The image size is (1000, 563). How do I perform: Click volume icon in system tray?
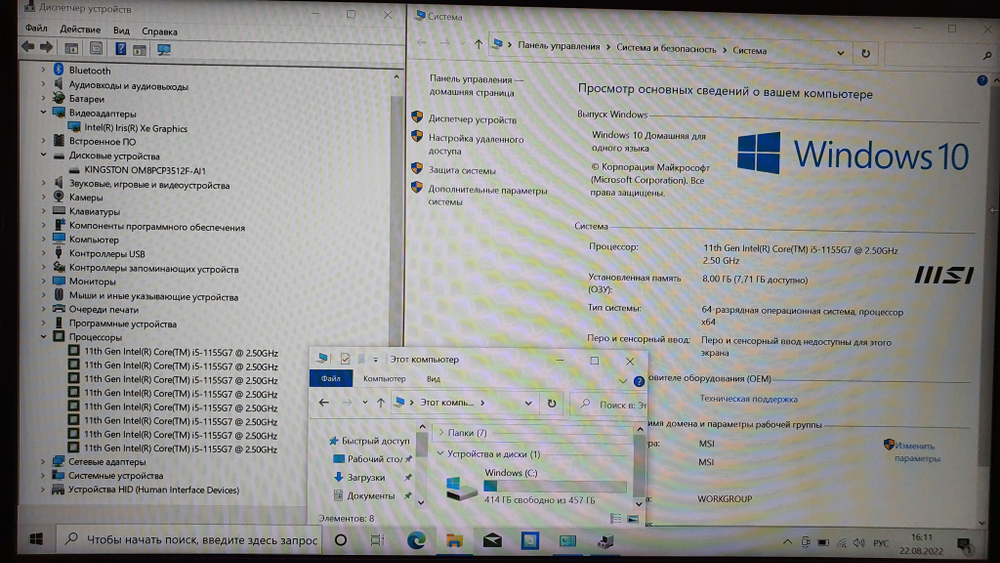click(858, 543)
